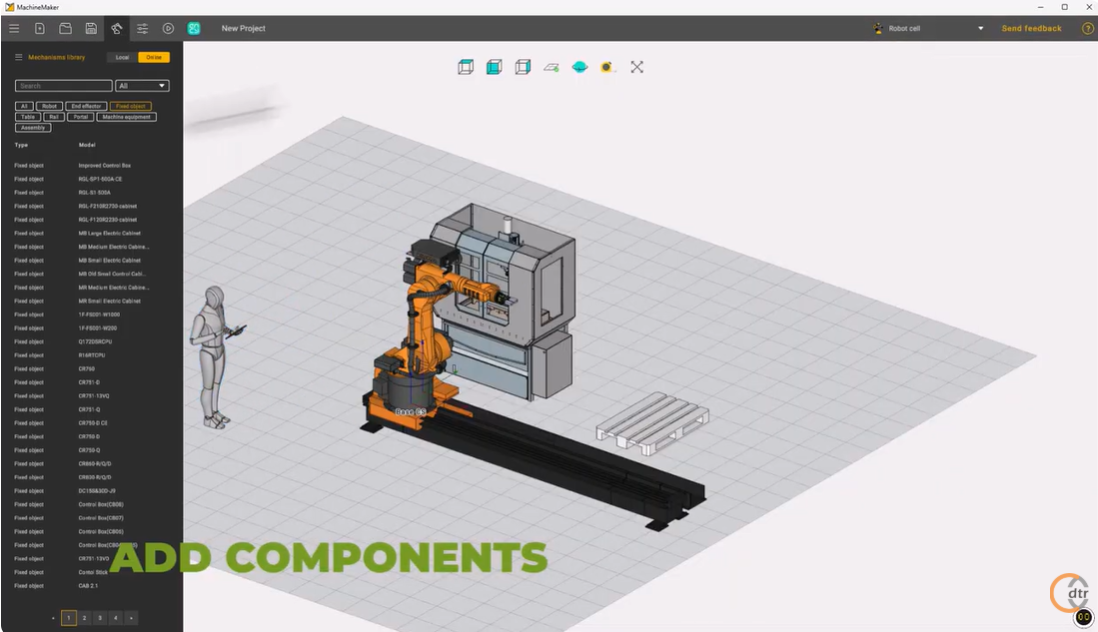
Task: Click the Type column header
Action: pos(21,145)
